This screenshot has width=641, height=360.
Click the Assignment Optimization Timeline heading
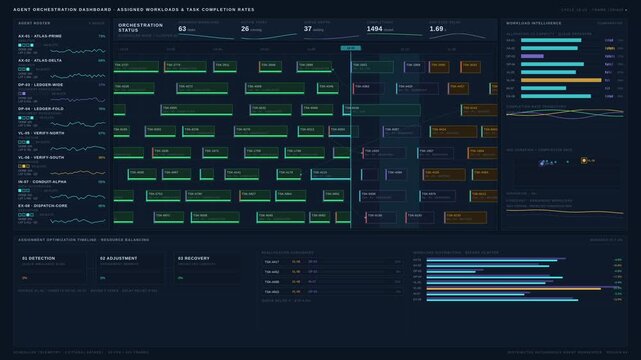click(83, 240)
